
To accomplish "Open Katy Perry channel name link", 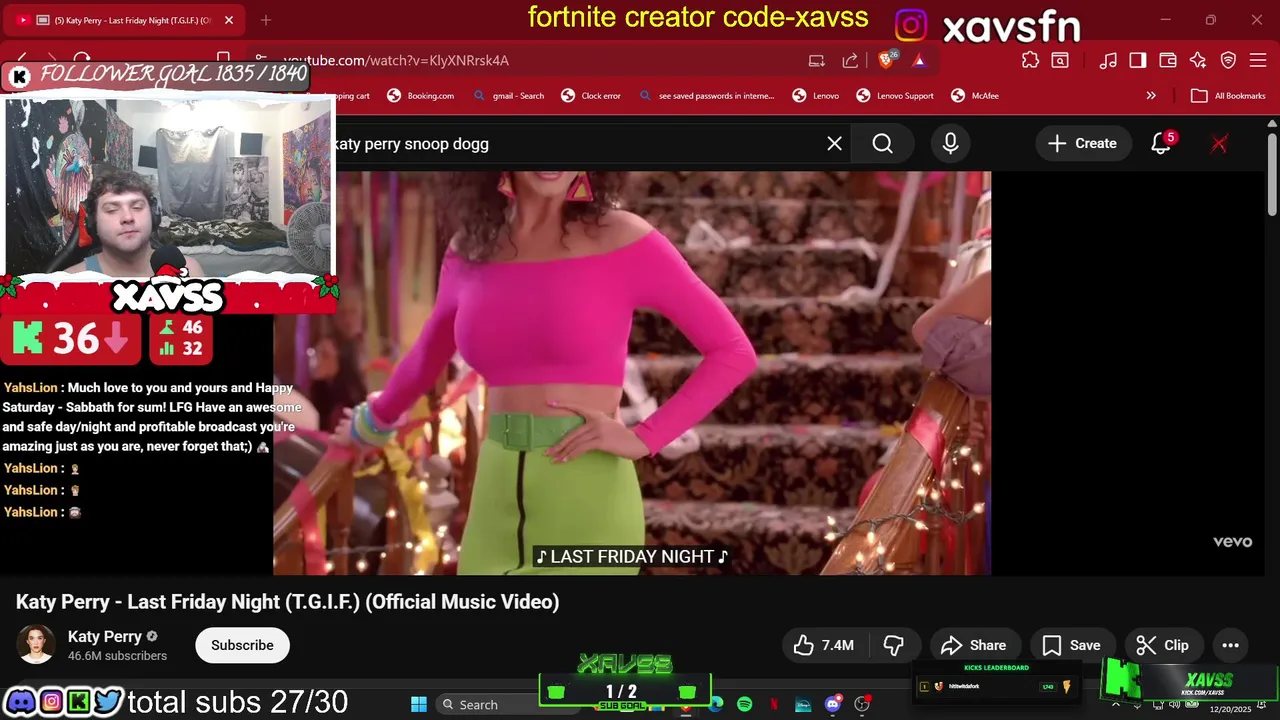I will (104, 636).
